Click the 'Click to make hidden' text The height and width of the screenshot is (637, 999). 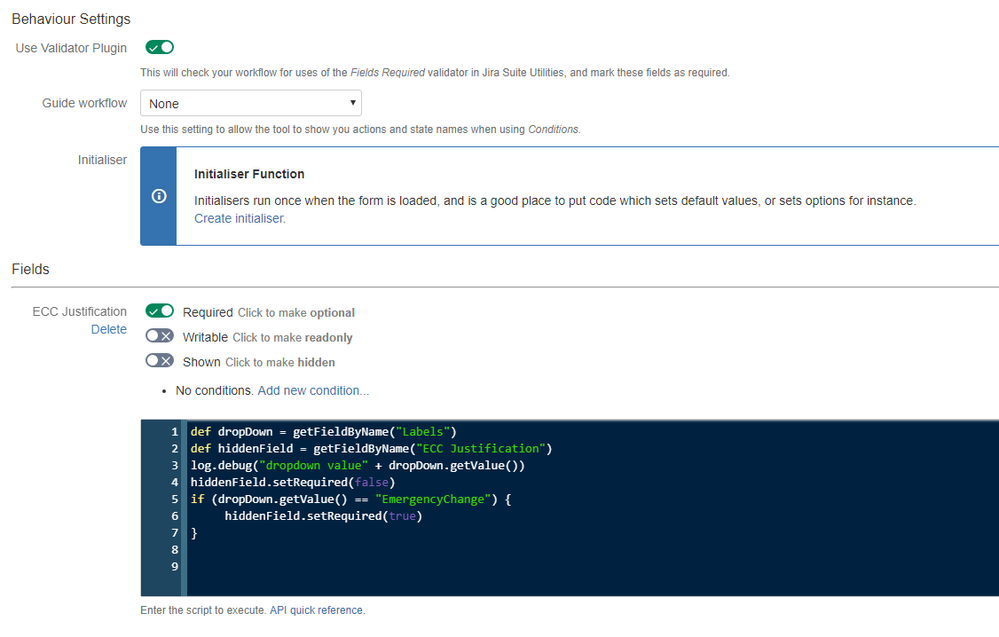click(x=280, y=362)
